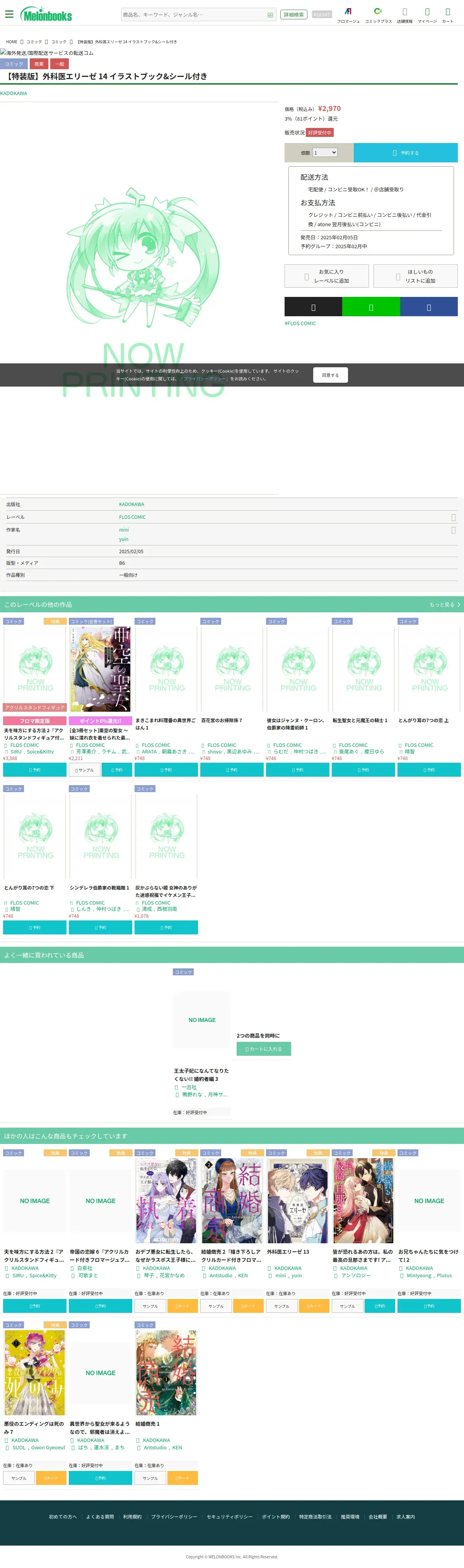This screenshot has height=1568, width=464.
Task: Reserve まきこまれ料理番の異世界ごはん 1
Action: point(166,770)
